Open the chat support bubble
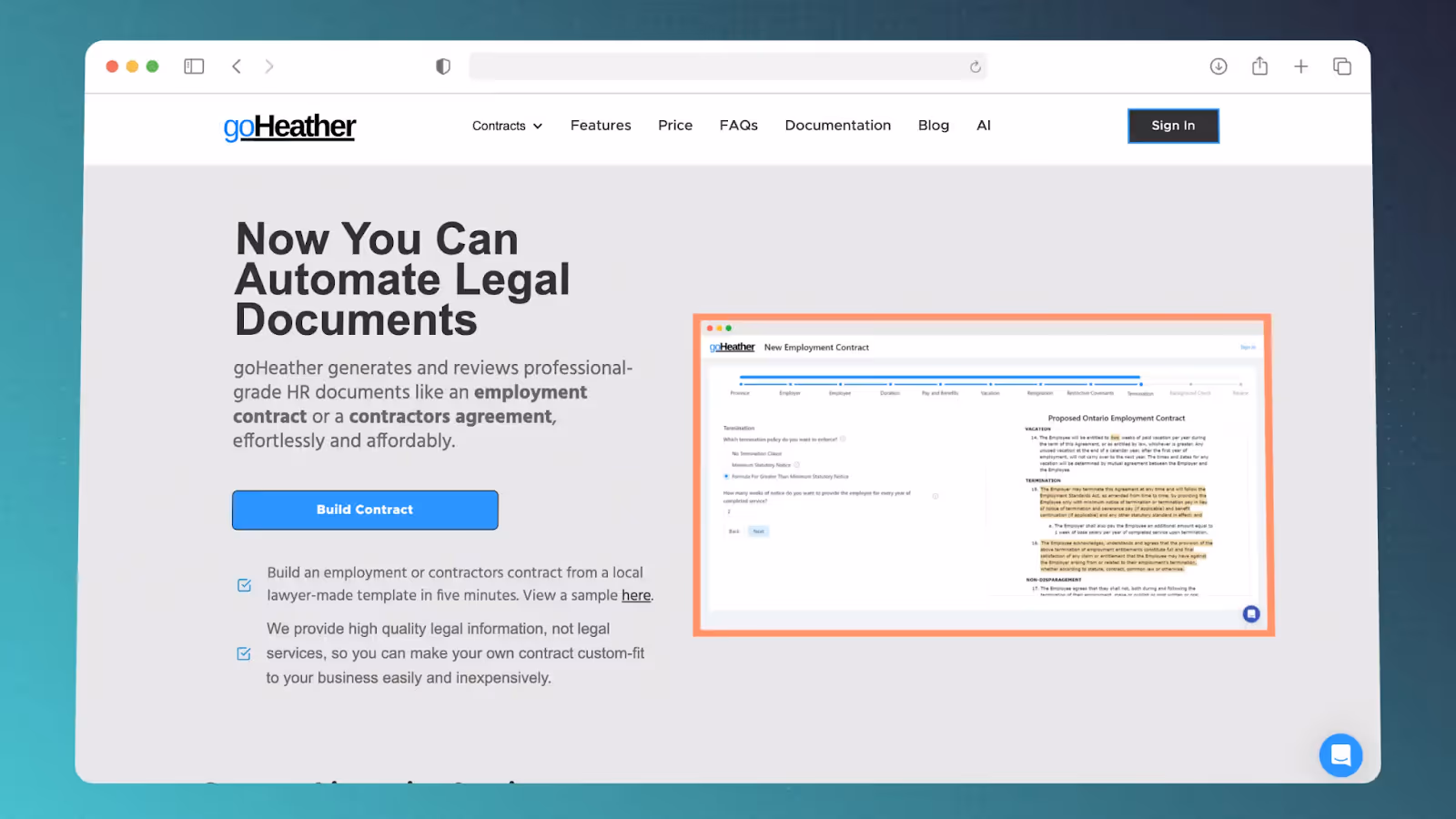 point(1340,754)
